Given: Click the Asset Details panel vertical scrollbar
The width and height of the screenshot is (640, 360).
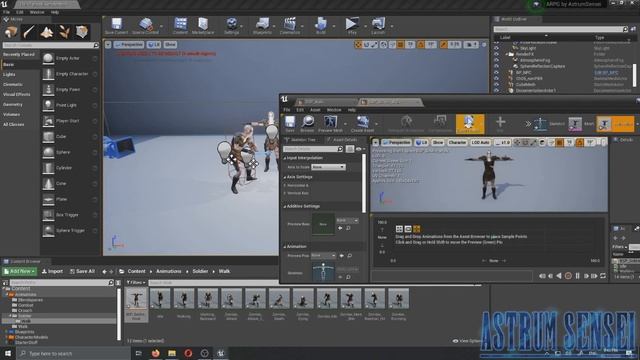Looking at the screenshot, I should tap(364, 183).
